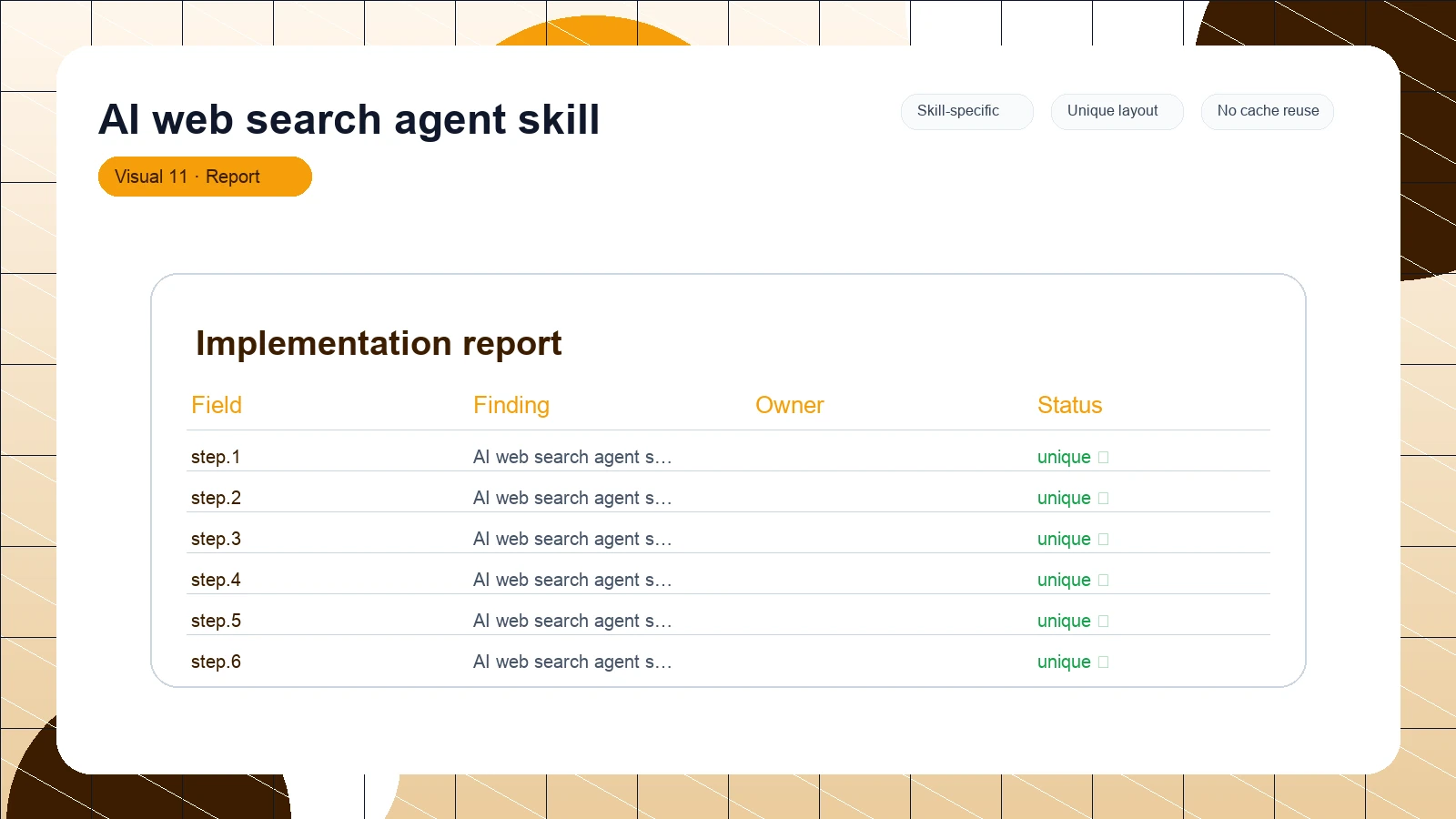Click the Visual 11 · Report badge
The image size is (1456, 819).
click(205, 177)
